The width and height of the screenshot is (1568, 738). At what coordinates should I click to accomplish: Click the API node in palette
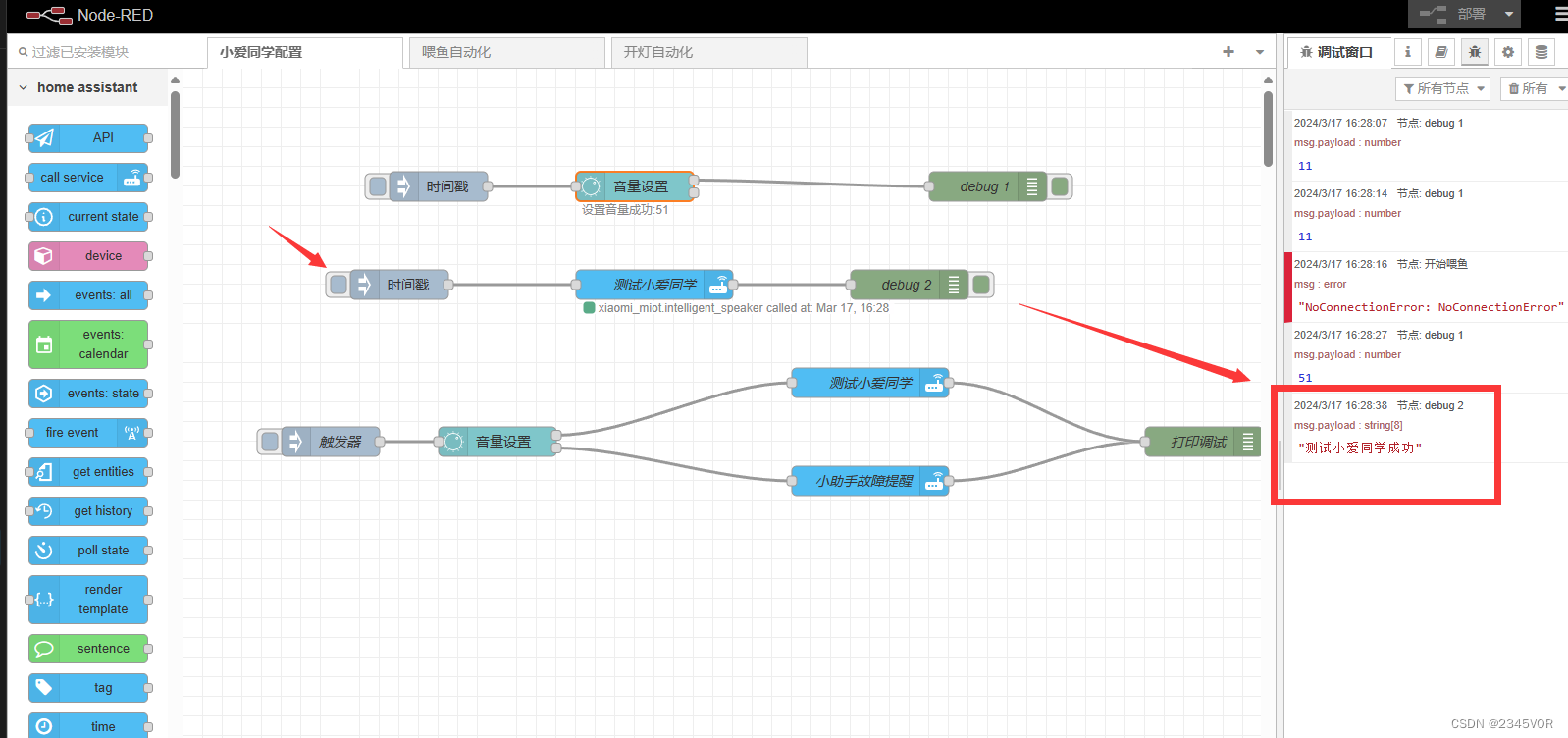(88, 138)
